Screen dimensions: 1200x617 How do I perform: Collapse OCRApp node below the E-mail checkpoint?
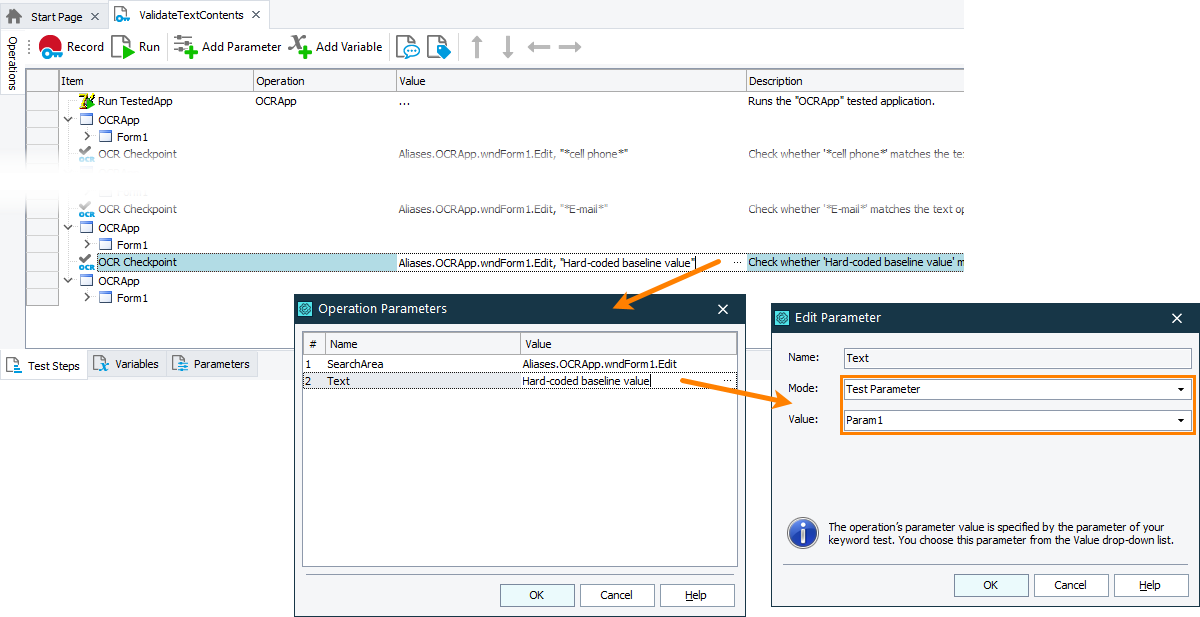(x=68, y=227)
